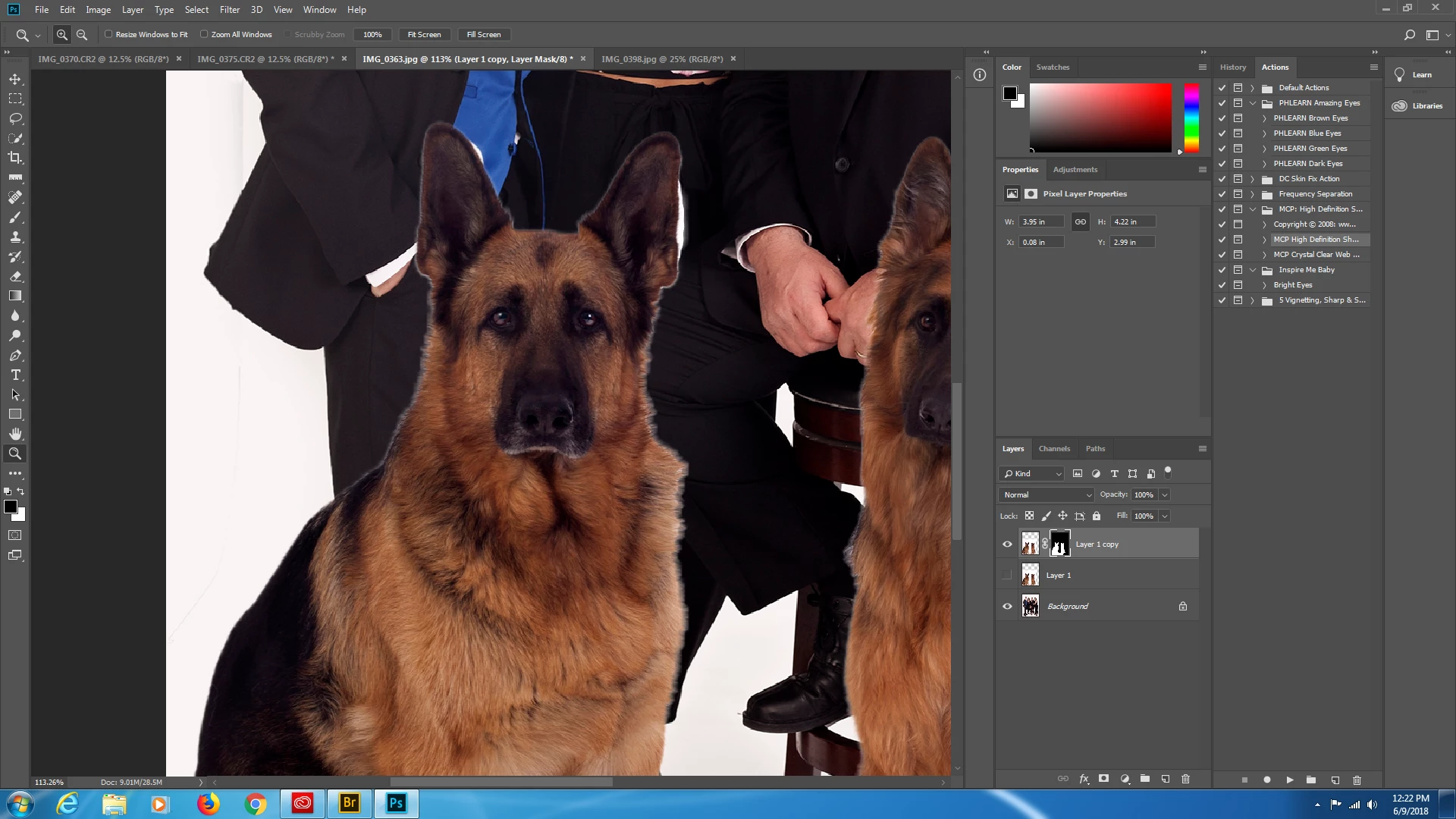The width and height of the screenshot is (1456, 819).
Task: Open the layer Opacity dropdown arrow
Action: tap(1165, 494)
